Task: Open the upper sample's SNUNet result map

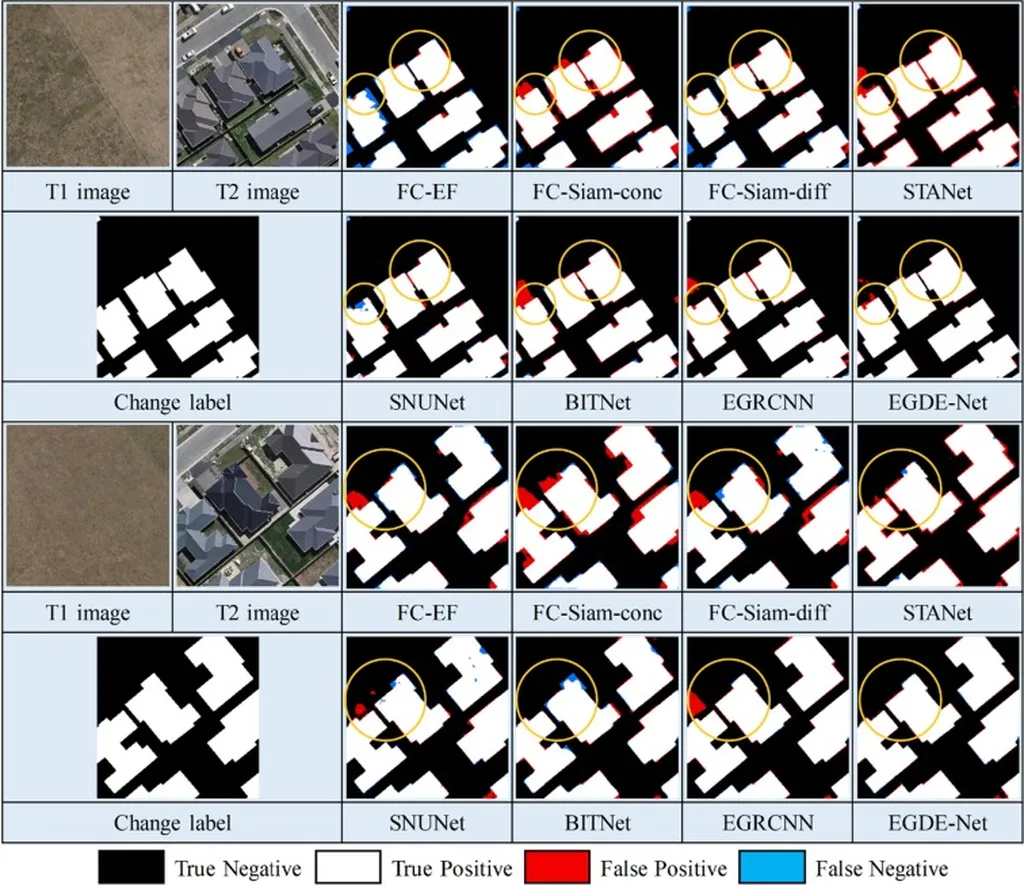Action: pyautogui.click(x=427, y=297)
